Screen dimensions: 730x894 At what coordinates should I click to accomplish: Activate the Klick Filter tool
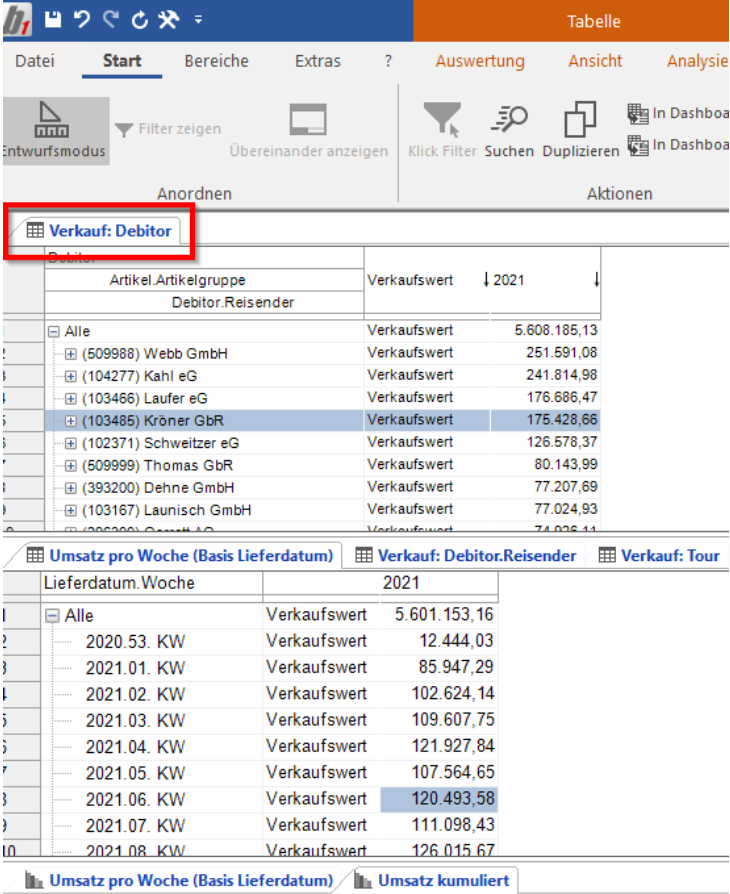point(442,131)
